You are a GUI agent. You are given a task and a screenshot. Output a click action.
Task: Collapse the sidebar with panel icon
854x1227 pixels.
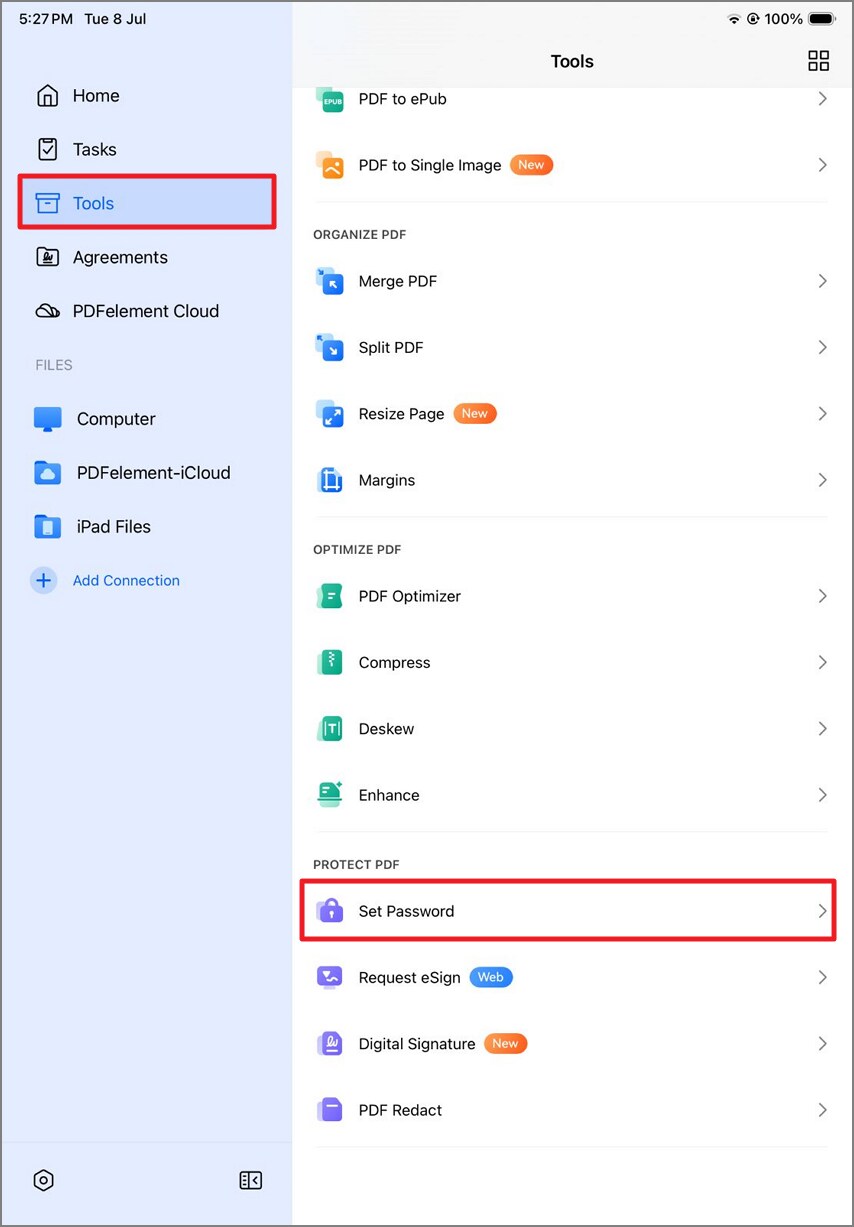pyautogui.click(x=250, y=1180)
